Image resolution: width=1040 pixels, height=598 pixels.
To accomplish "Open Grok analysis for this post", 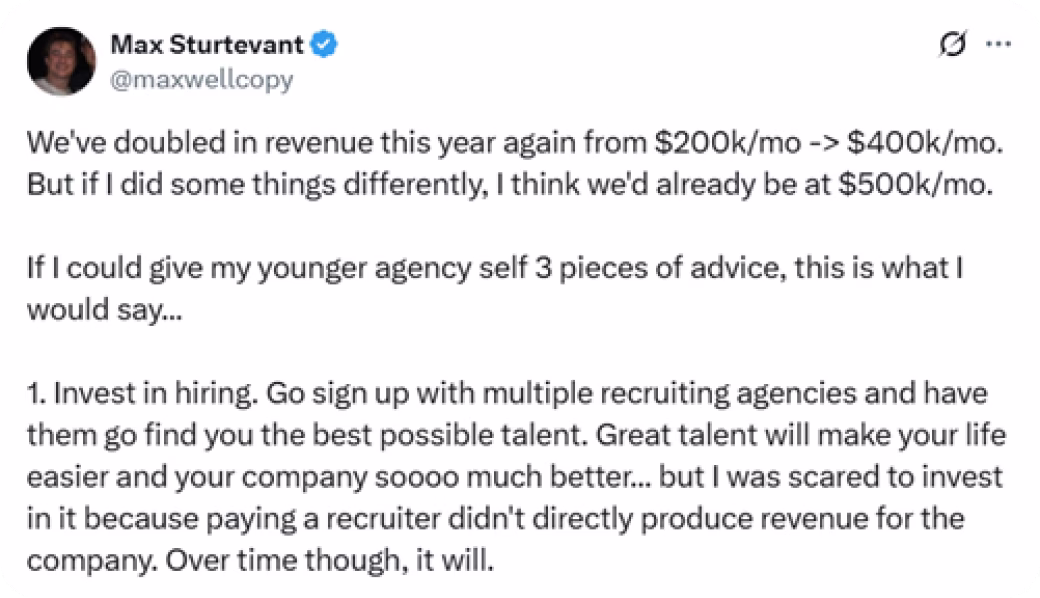I will click(x=951, y=43).
